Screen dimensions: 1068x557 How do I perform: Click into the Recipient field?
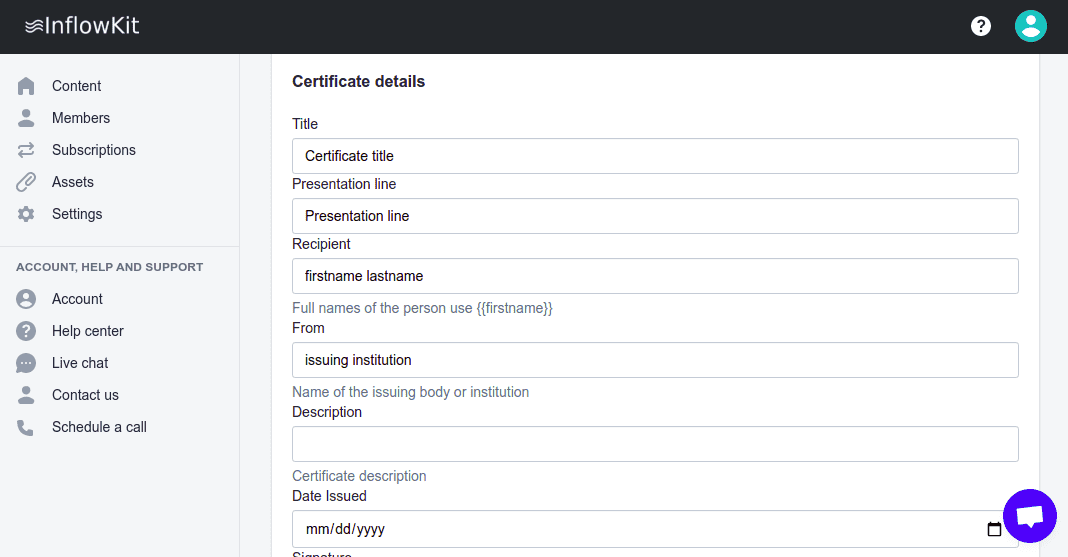[655, 276]
